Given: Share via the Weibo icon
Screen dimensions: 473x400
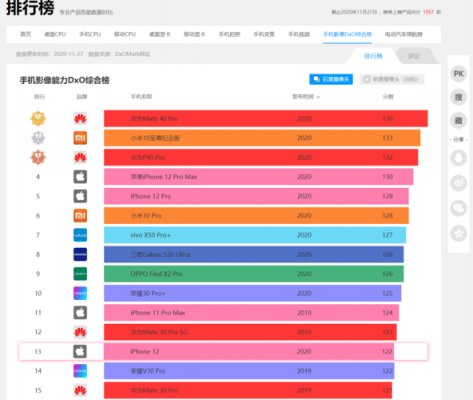Looking at the screenshot, I should point(459,183).
